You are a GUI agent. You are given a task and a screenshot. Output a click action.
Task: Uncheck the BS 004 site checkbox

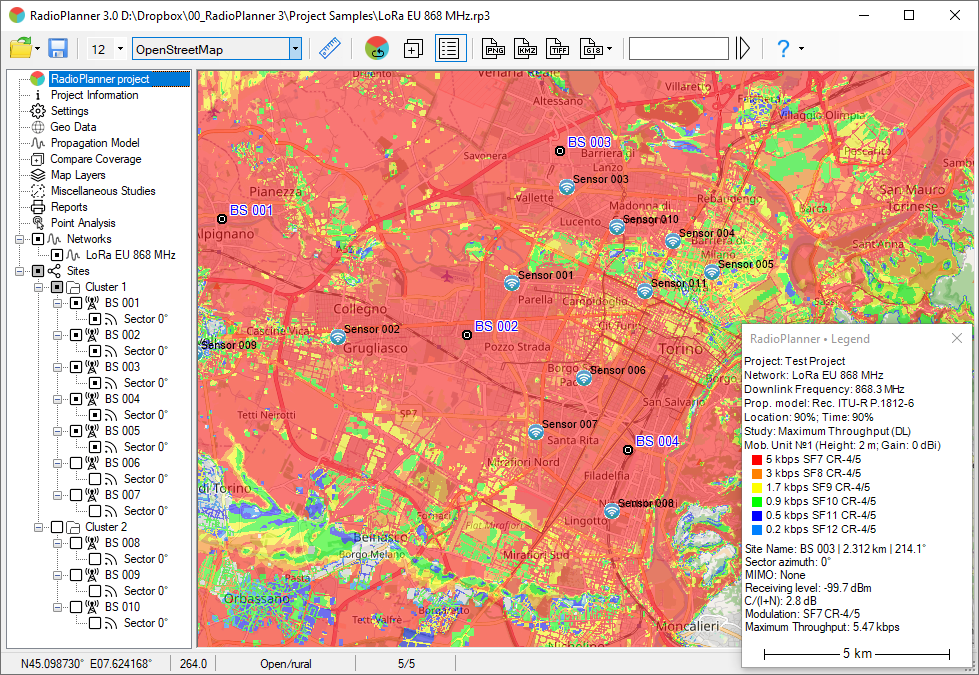(76, 399)
